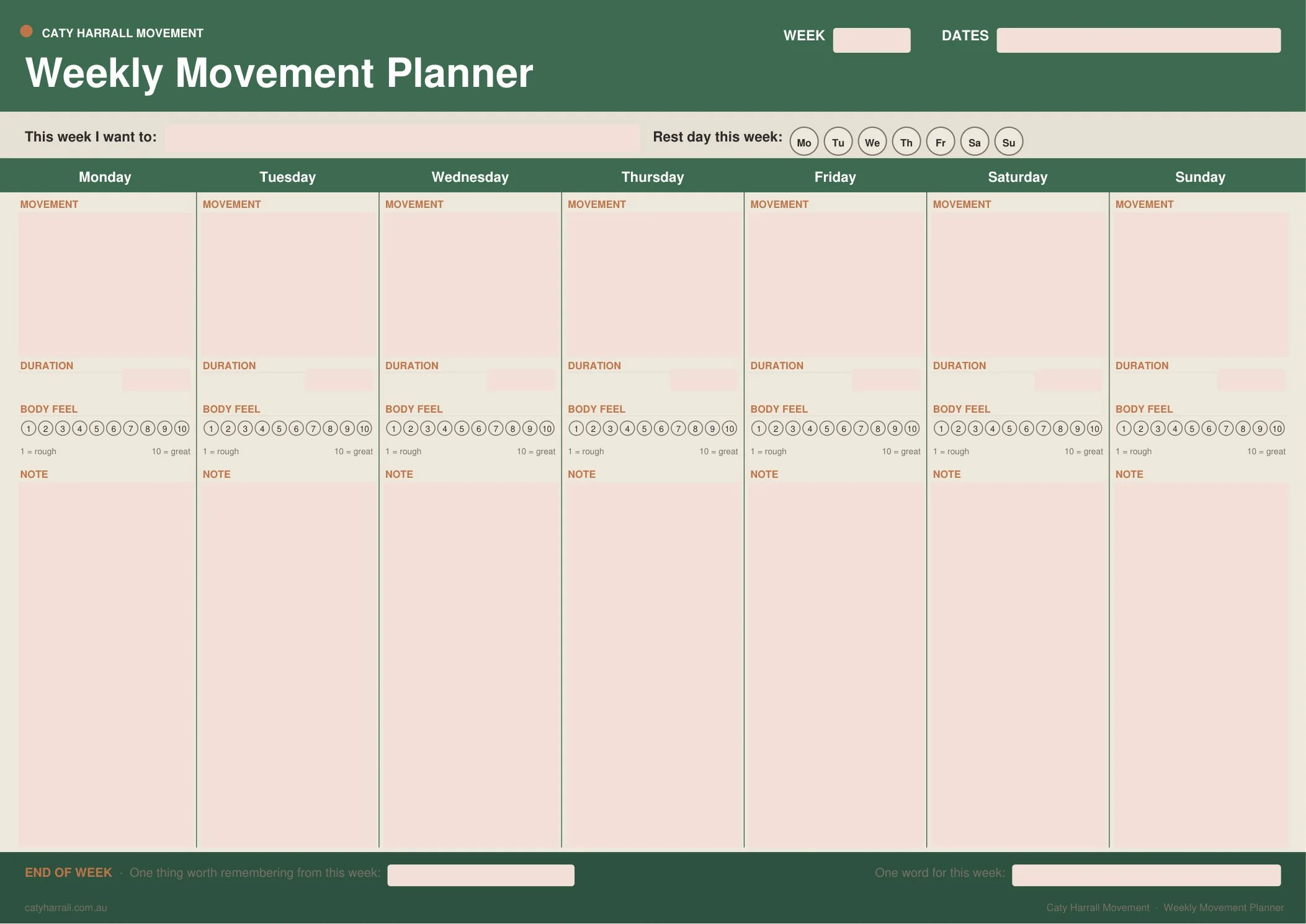
Task: Toggle "Su" rest day circle
Action: [1008, 142]
